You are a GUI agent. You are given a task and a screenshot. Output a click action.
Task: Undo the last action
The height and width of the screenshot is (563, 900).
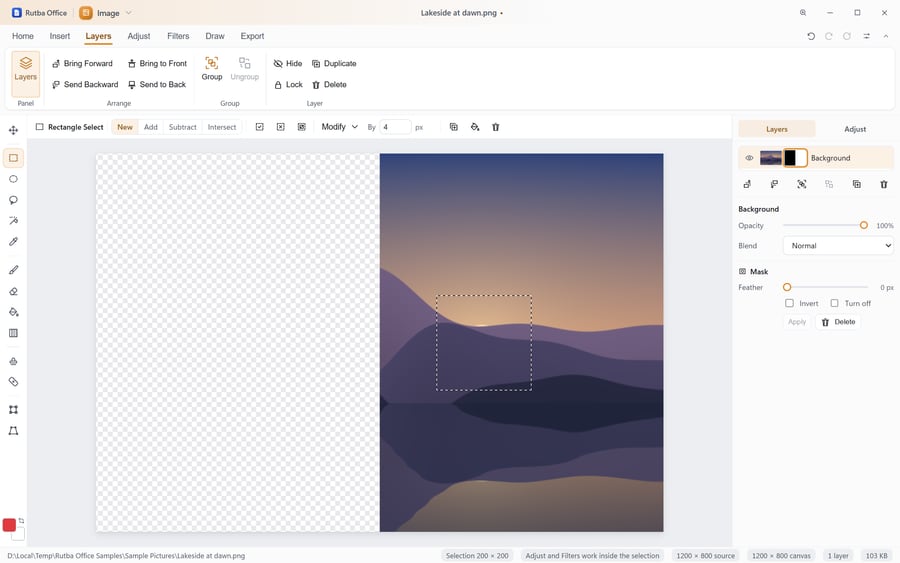point(810,36)
